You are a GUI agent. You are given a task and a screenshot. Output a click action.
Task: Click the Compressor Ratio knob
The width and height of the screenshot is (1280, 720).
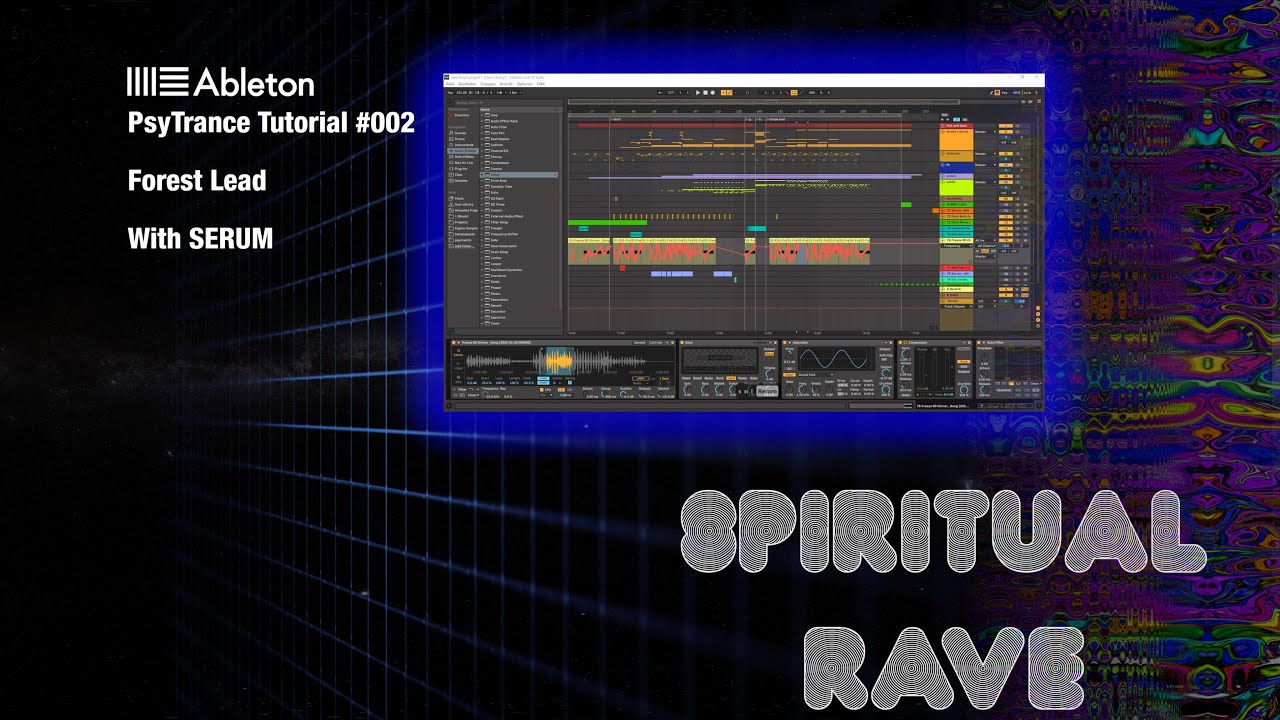pos(905,354)
